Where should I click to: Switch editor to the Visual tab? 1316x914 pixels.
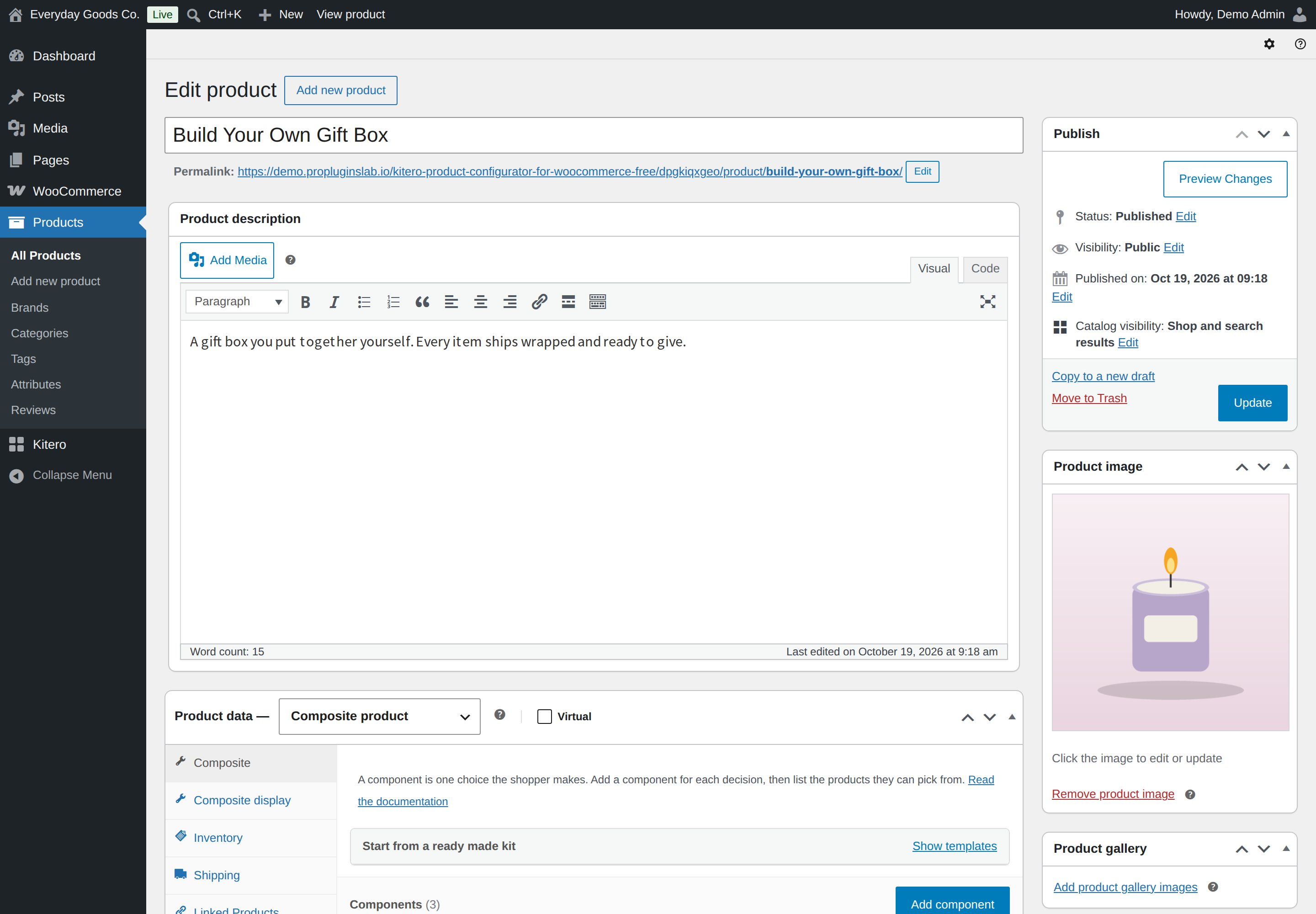click(934, 269)
